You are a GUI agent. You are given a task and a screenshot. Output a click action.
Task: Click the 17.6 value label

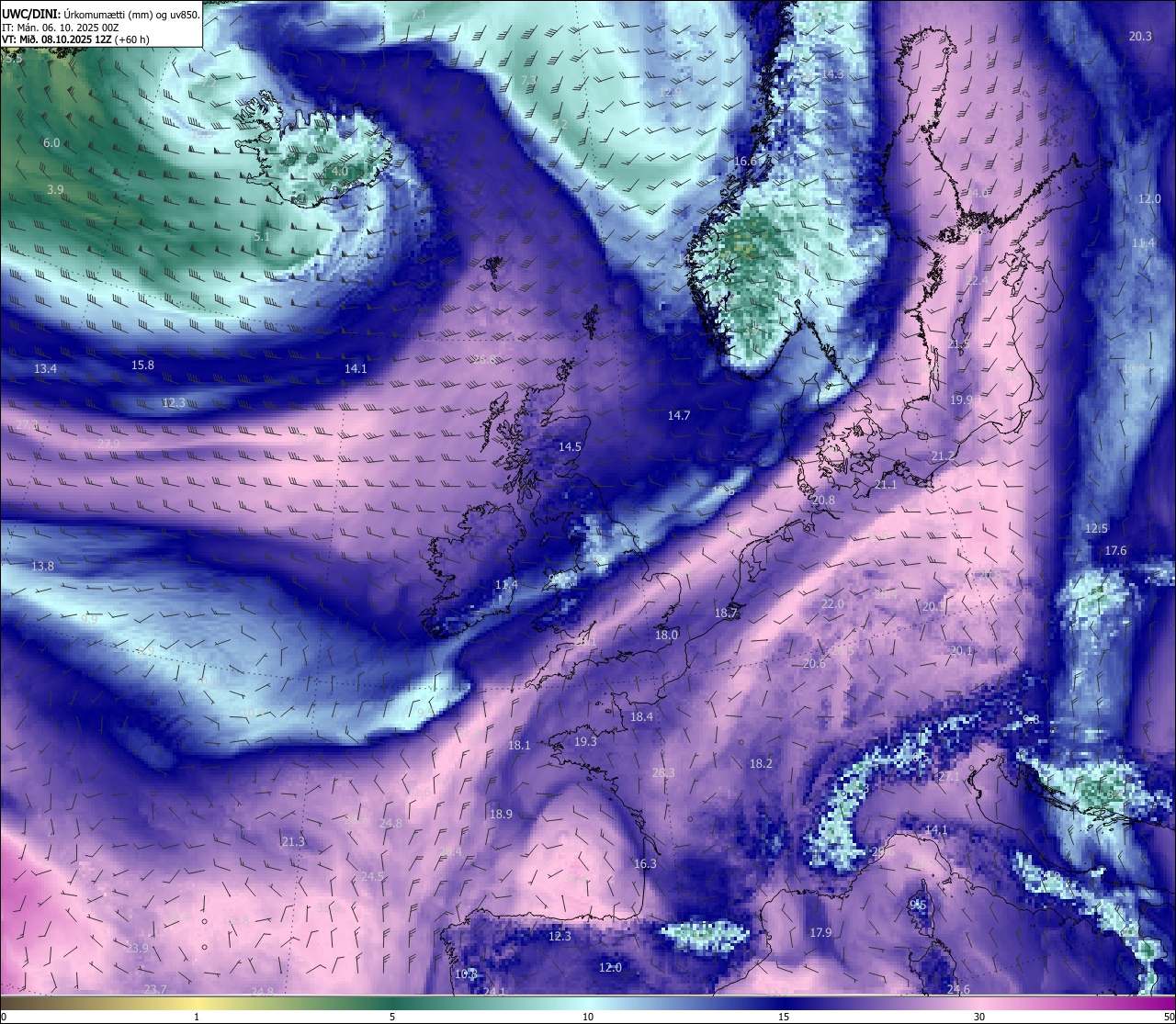coord(1115,551)
